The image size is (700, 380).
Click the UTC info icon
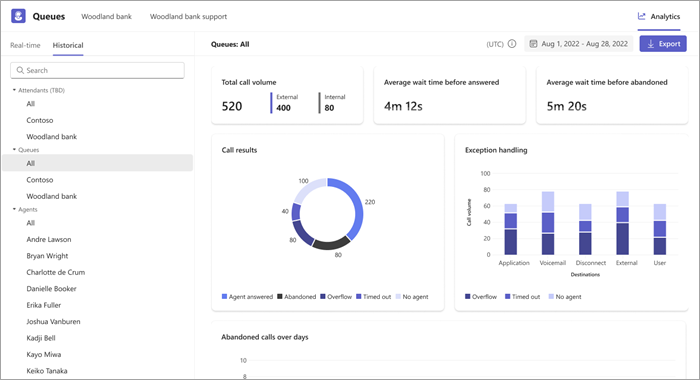click(x=512, y=44)
